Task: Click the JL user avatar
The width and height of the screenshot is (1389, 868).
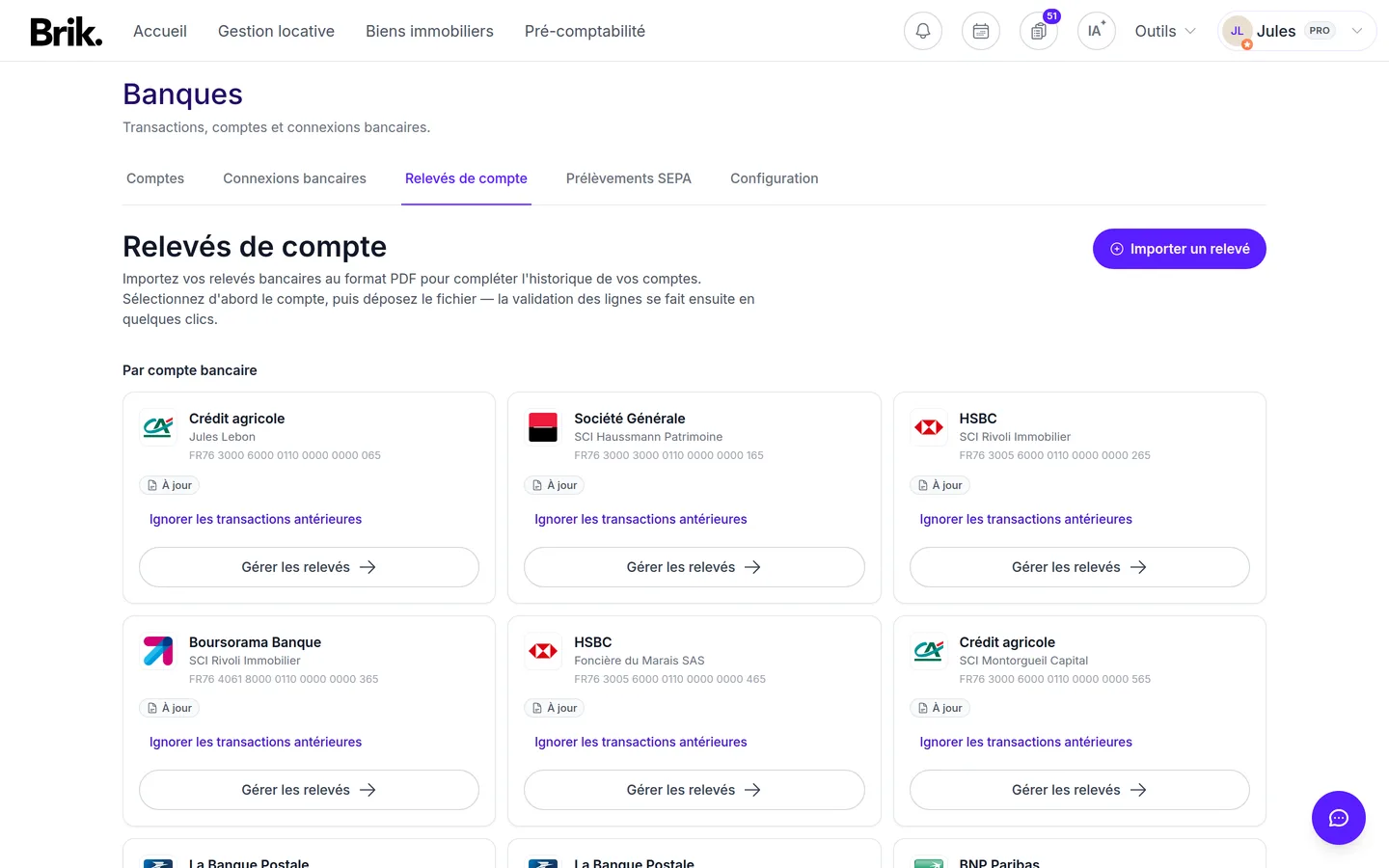Action: tap(1237, 31)
